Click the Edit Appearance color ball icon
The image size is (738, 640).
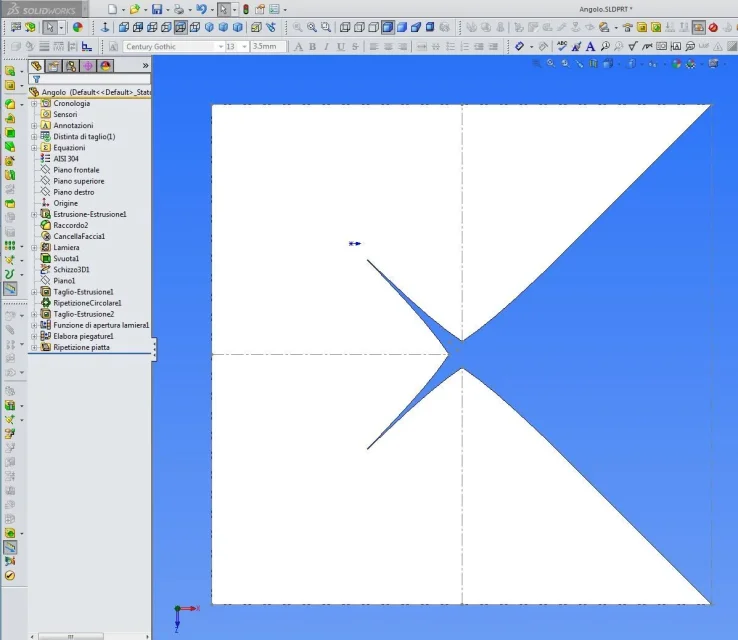[x=78, y=27]
